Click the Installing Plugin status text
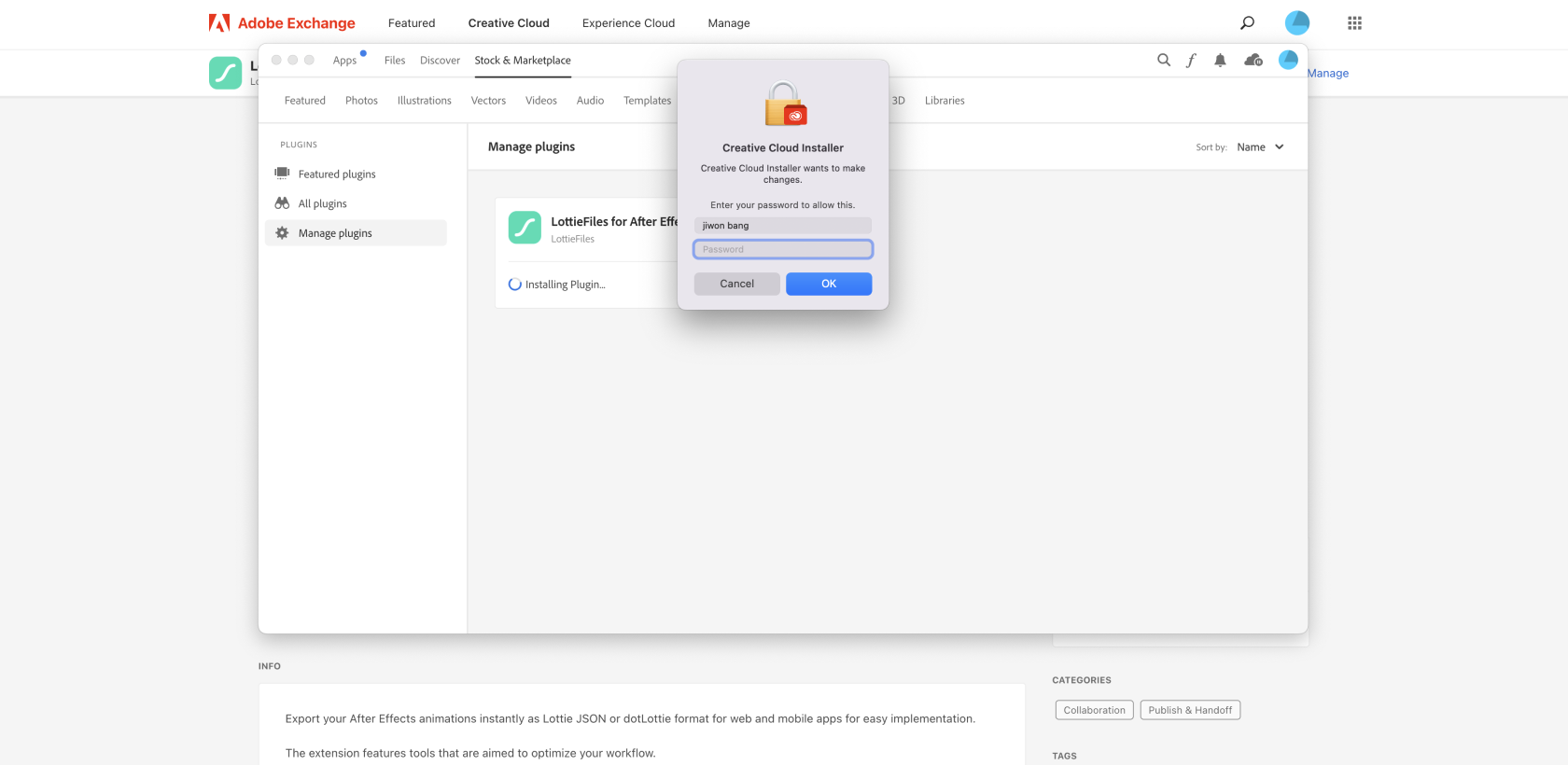Viewport: 1568px width, 765px height. (566, 285)
